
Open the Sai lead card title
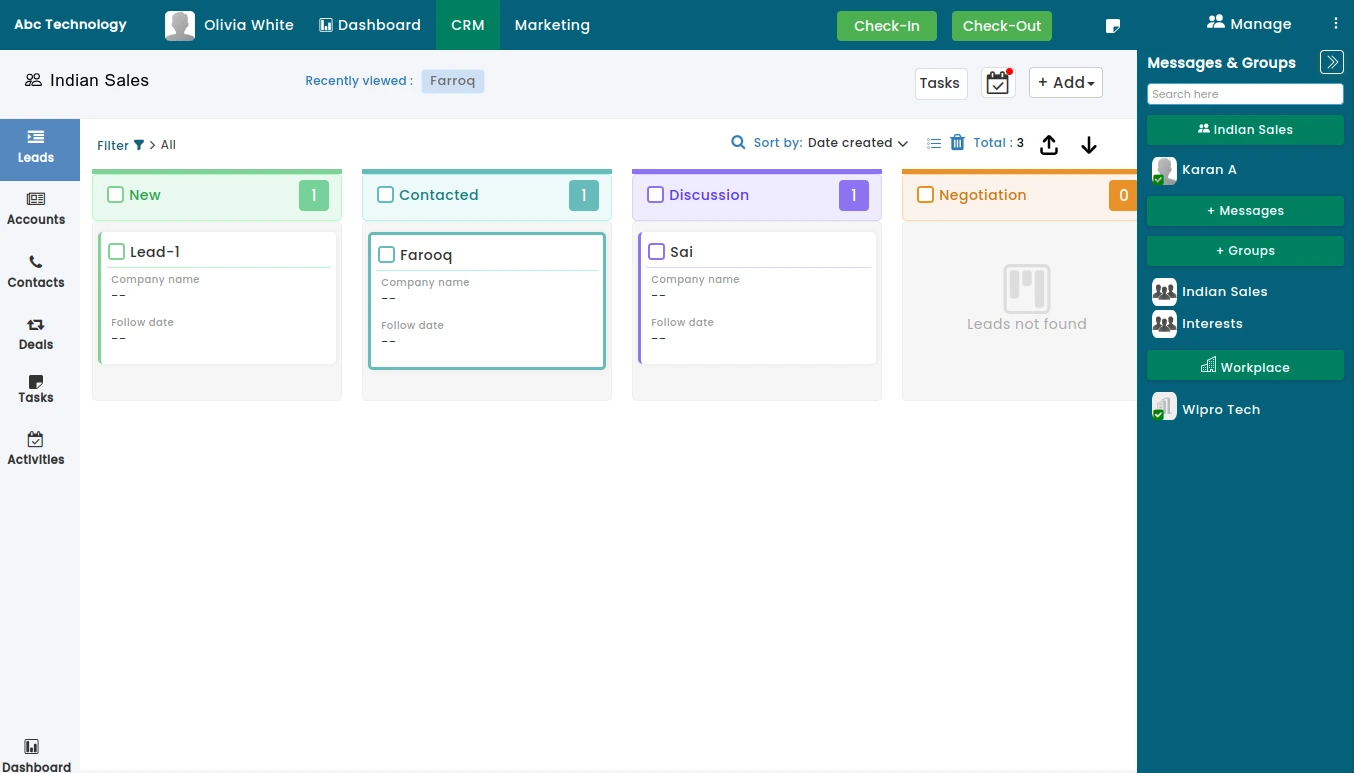(x=681, y=252)
